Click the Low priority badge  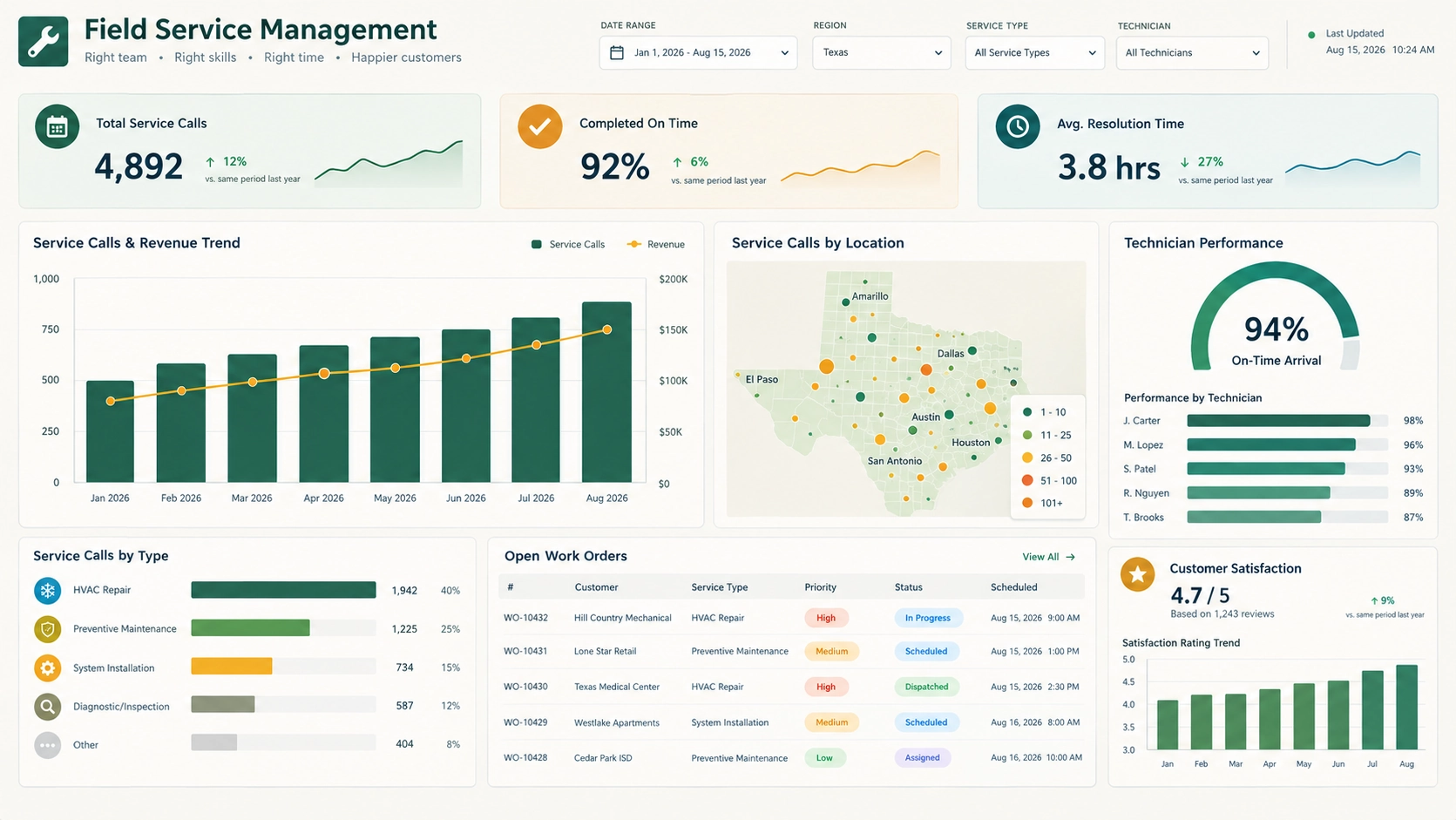(824, 757)
